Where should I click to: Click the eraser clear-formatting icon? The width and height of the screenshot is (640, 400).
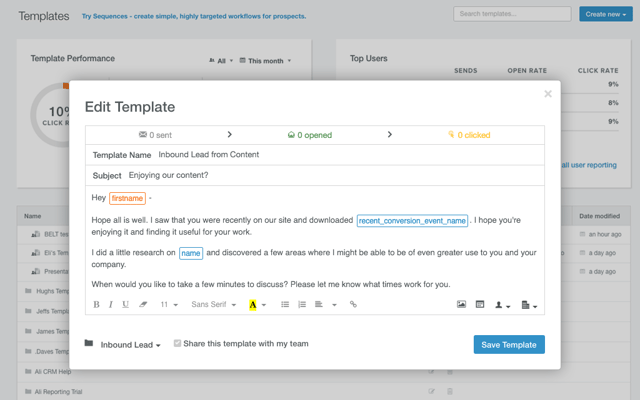(143, 304)
